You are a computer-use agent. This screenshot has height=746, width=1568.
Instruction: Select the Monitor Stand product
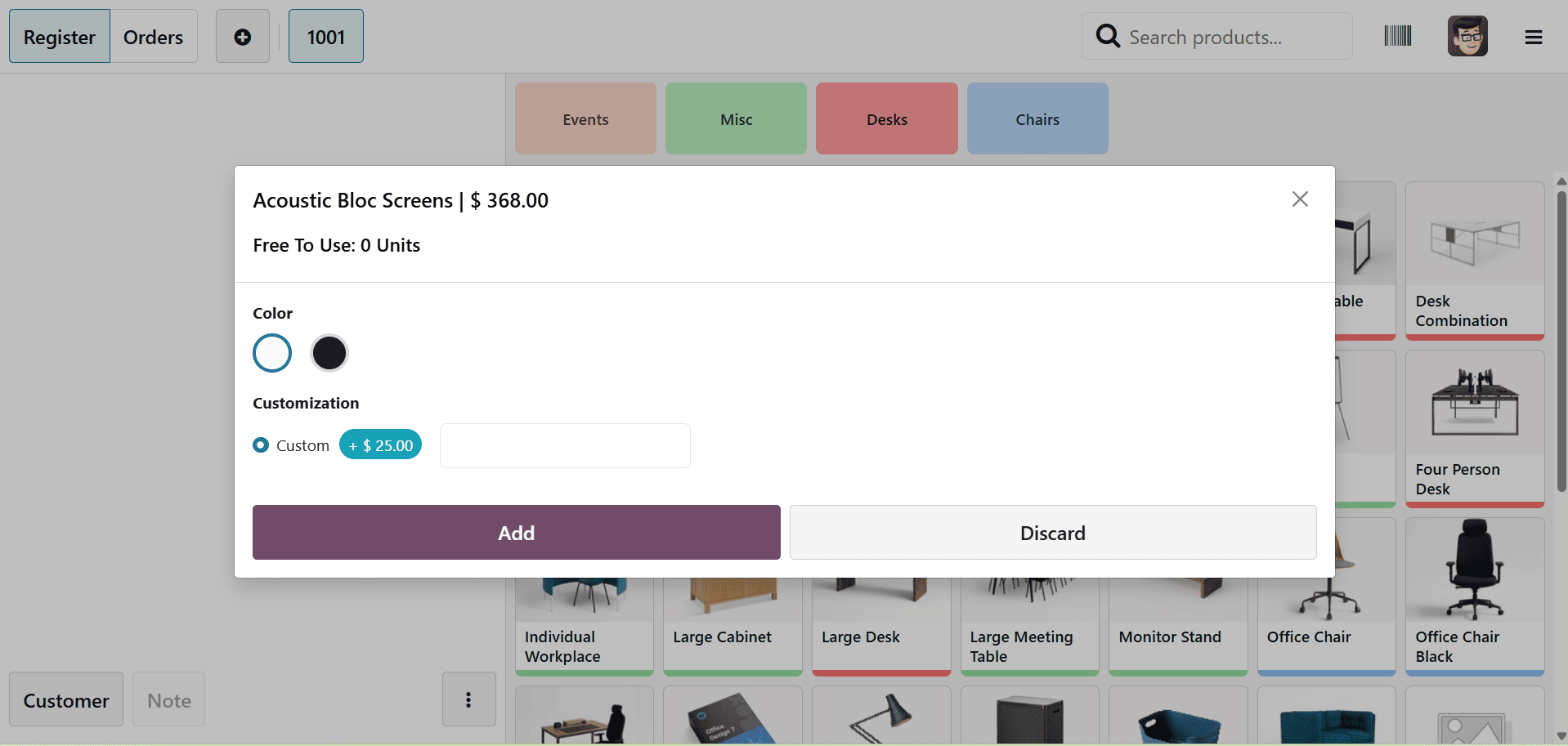point(1178,627)
